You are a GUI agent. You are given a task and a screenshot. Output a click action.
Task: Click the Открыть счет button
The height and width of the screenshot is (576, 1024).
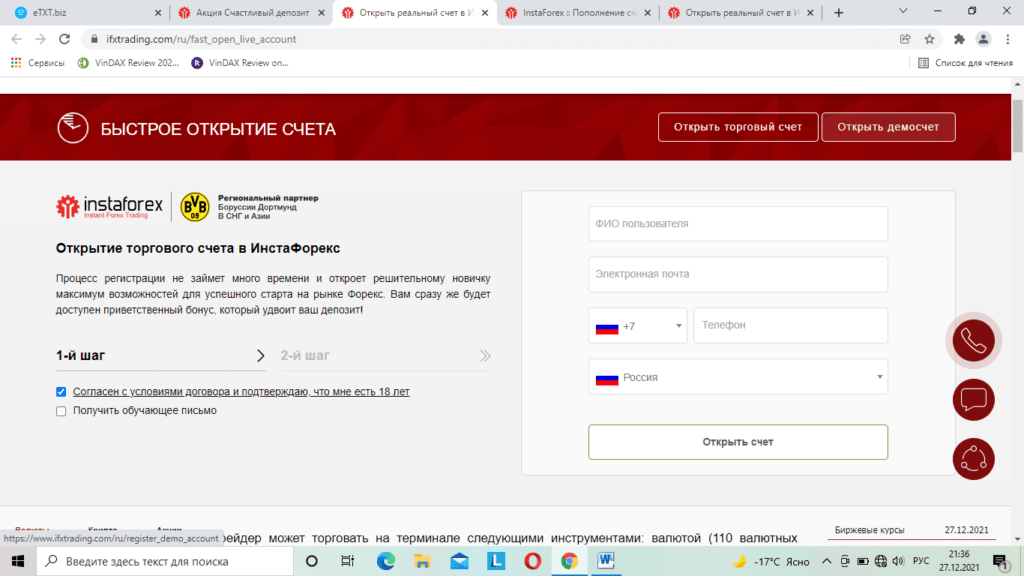point(738,441)
